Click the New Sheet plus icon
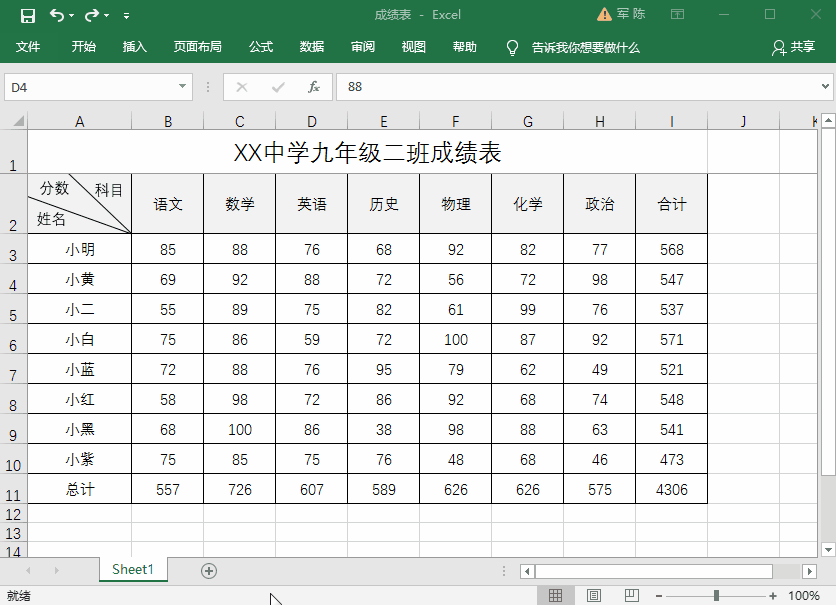The height and width of the screenshot is (605, 836). 209,570
